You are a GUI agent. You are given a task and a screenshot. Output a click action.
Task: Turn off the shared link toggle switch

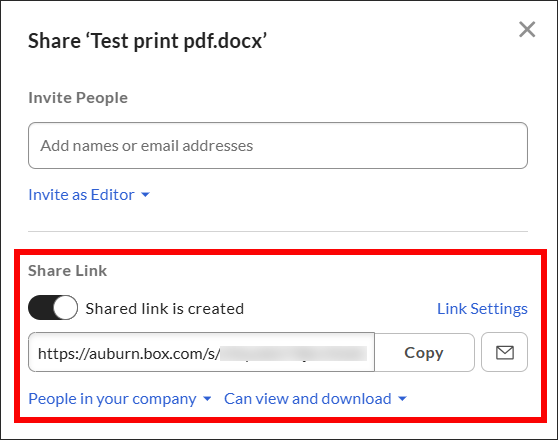click(x=53, y=308)
